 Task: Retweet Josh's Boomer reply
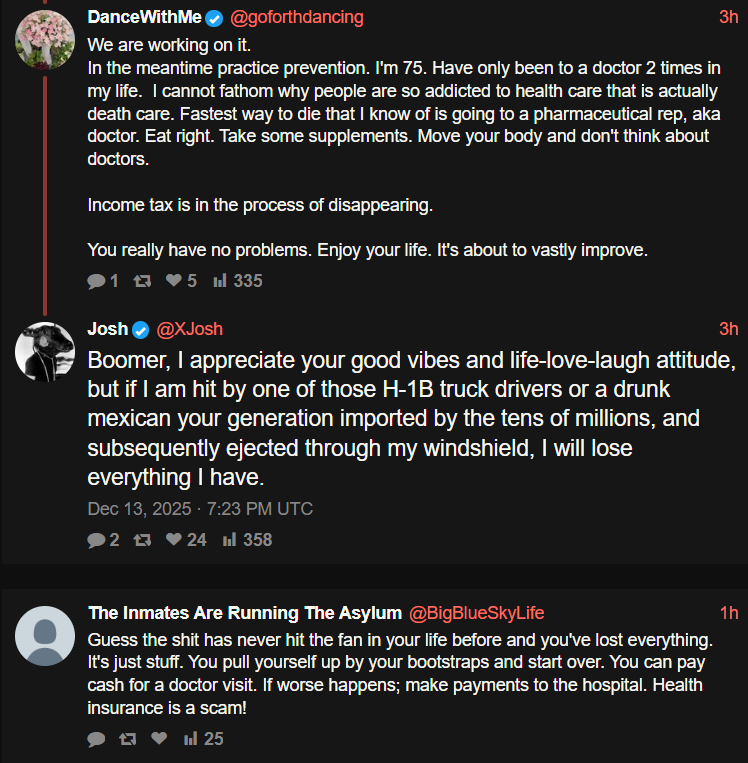142,540
